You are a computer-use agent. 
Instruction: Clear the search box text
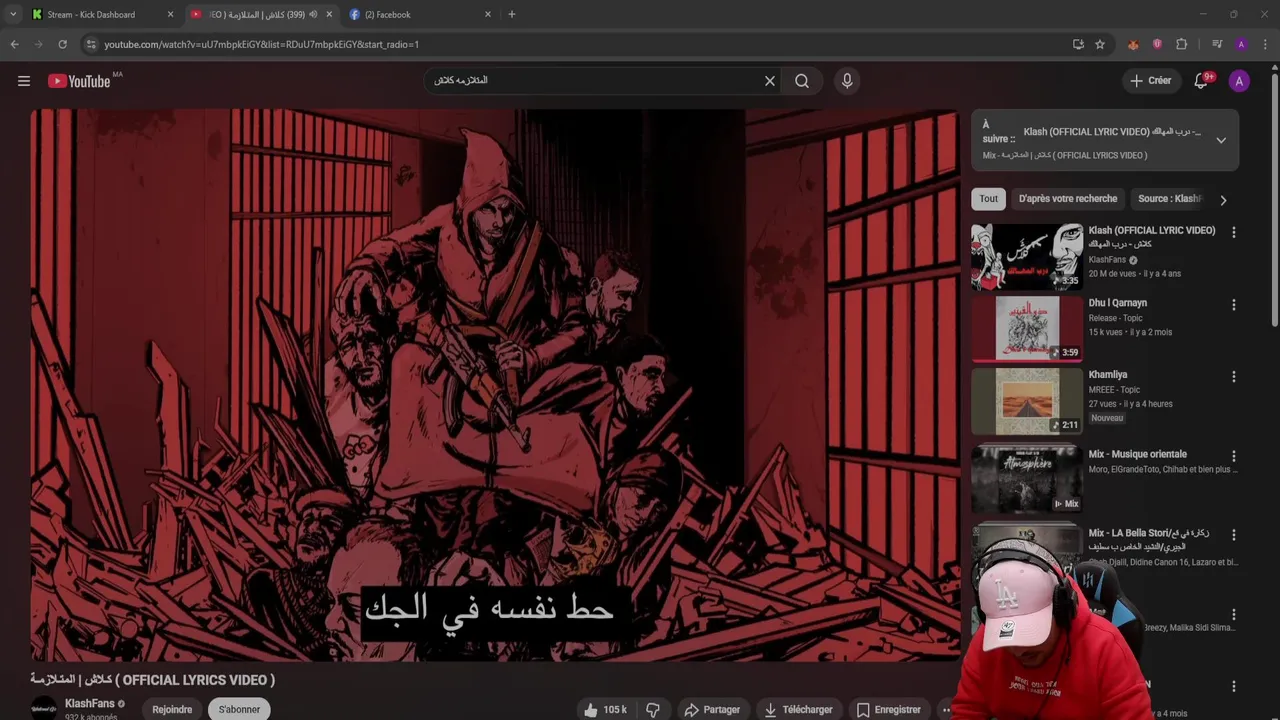pyautogui.click(x=770, y=81)
